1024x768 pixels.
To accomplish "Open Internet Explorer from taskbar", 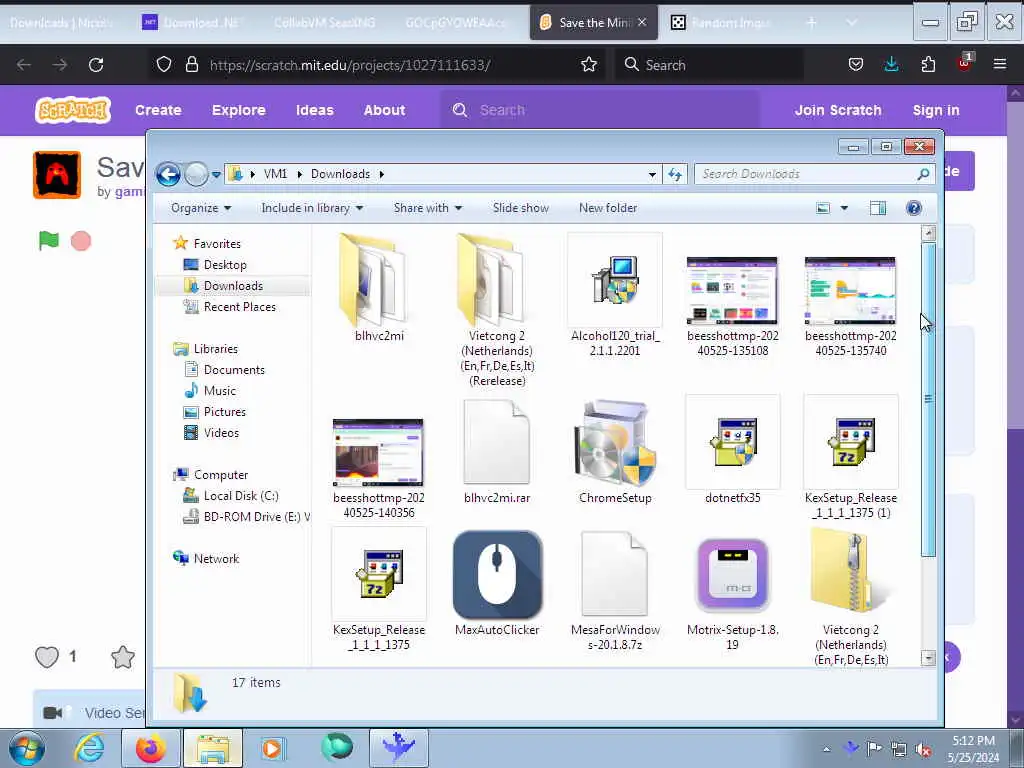I will (x=89, y=748).
